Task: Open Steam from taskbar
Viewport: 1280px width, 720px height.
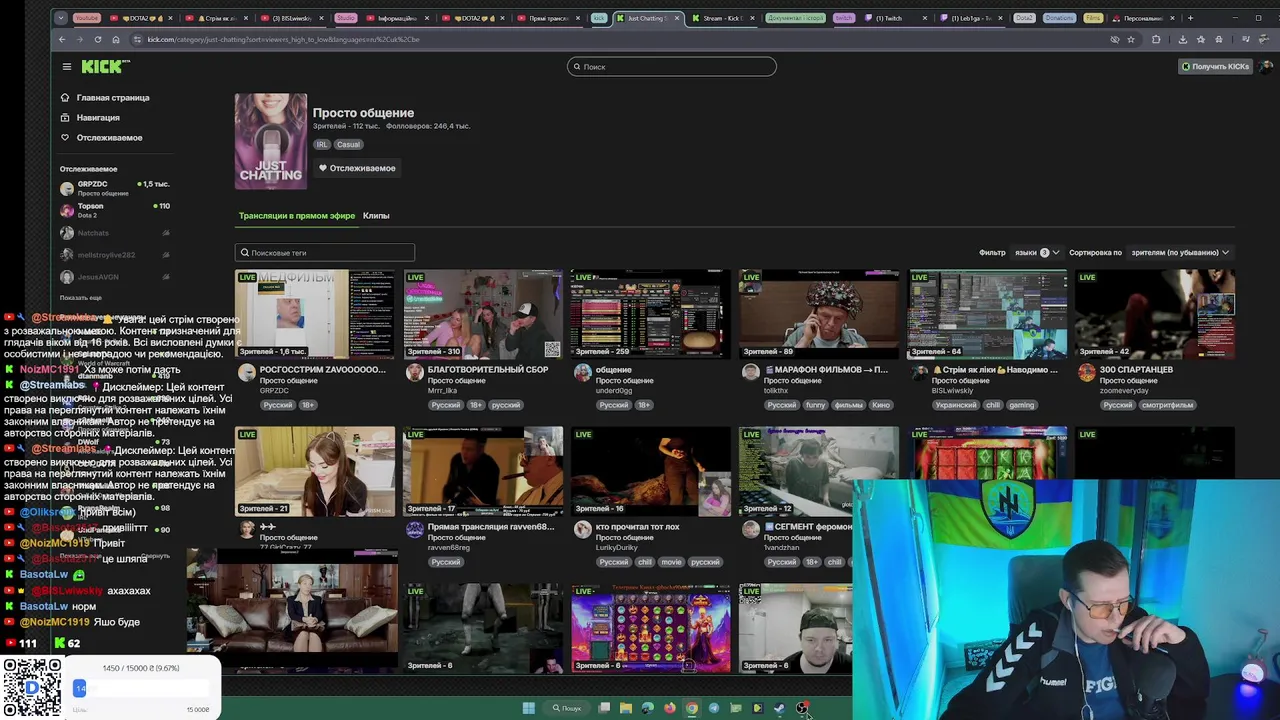Action: (x=780, y=708)
